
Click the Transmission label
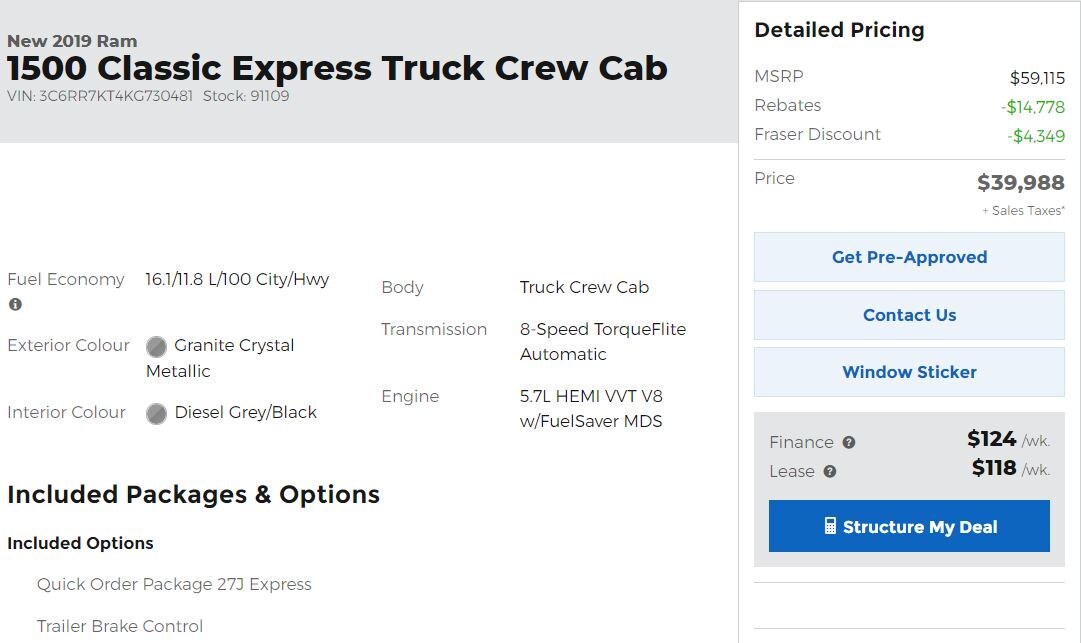pyautogui.click(x=434, y=329)
